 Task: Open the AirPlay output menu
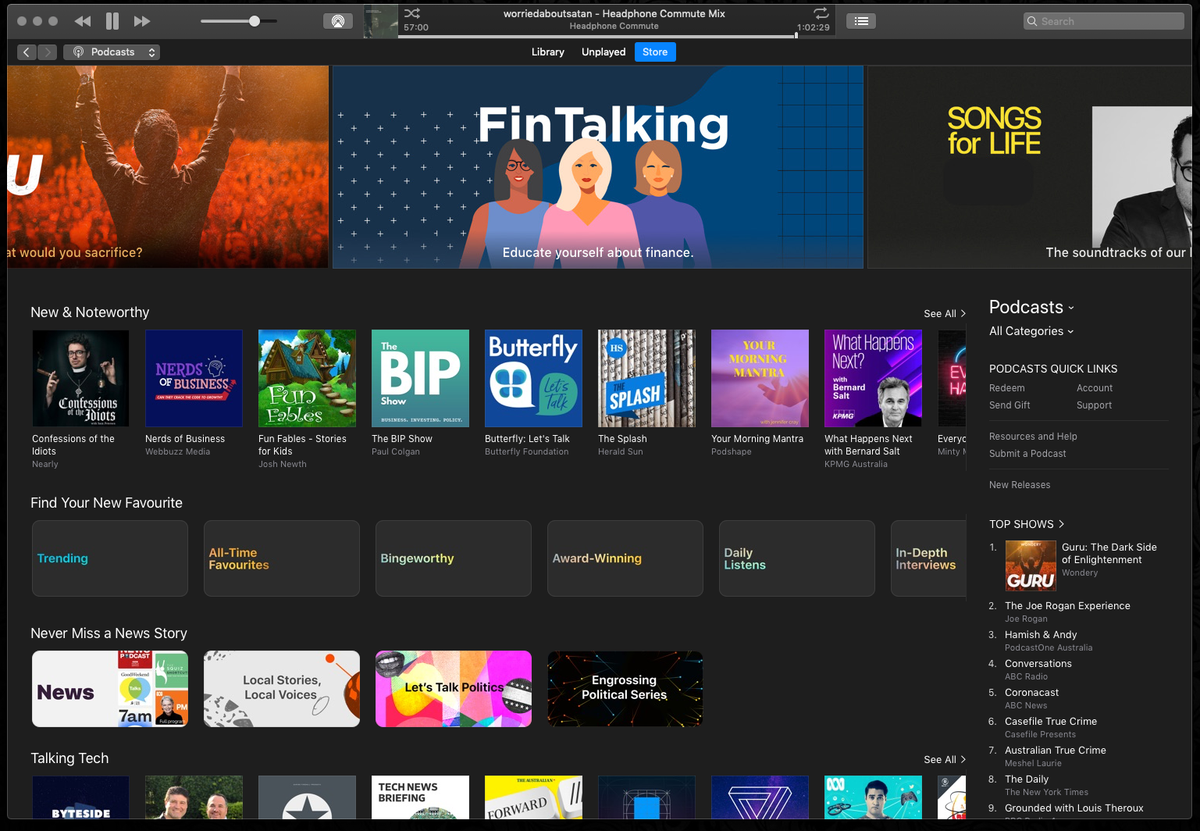click(338, 21)
